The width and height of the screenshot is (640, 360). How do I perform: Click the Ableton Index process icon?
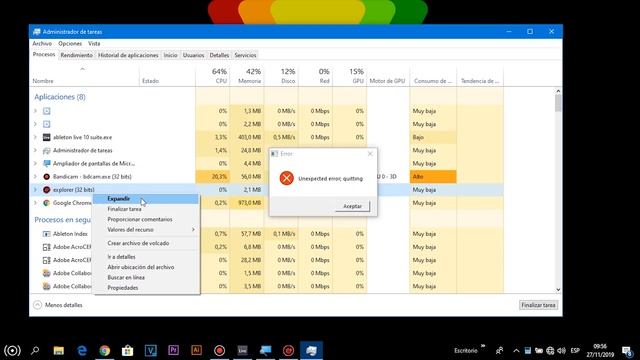(x=47, y=234)
